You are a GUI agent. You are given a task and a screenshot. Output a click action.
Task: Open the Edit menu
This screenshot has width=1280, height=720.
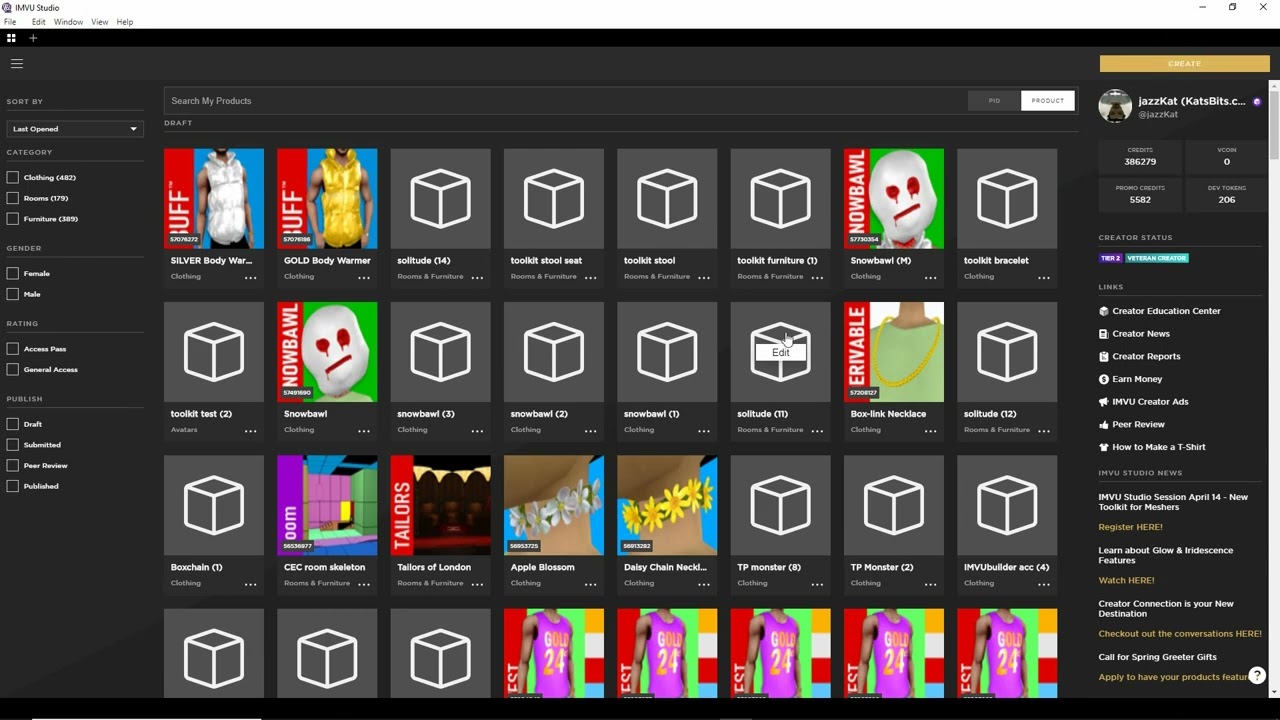coord(38,22)
